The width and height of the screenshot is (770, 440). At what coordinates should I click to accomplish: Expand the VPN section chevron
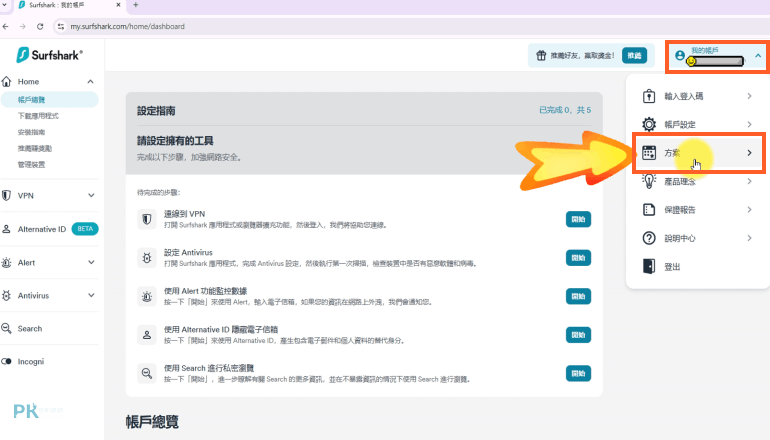point(91,195)
